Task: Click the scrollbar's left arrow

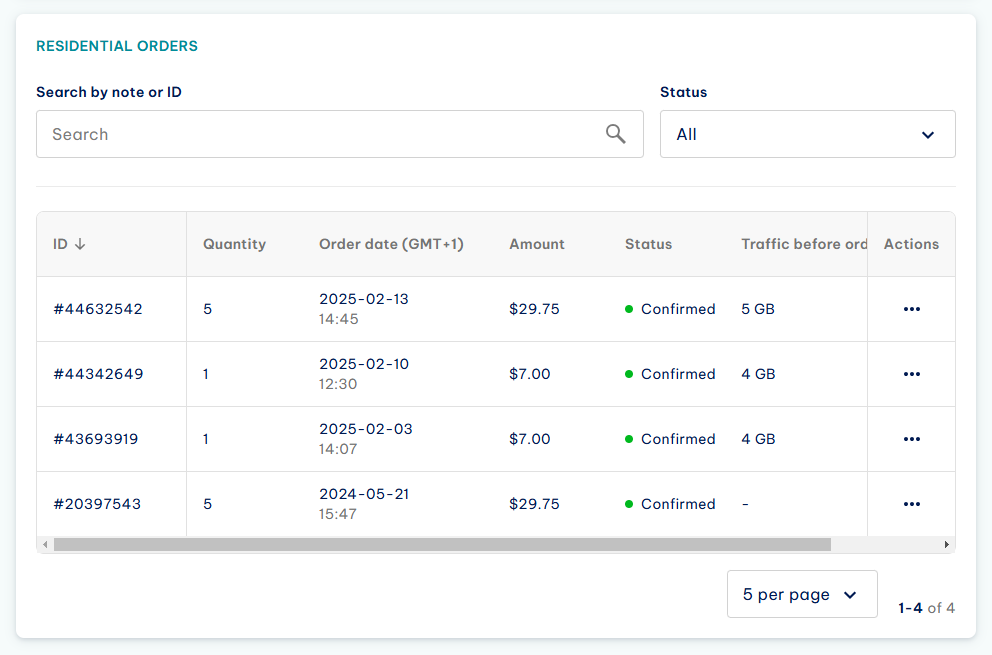Action: pyautogui.click(x=45, y=544)
